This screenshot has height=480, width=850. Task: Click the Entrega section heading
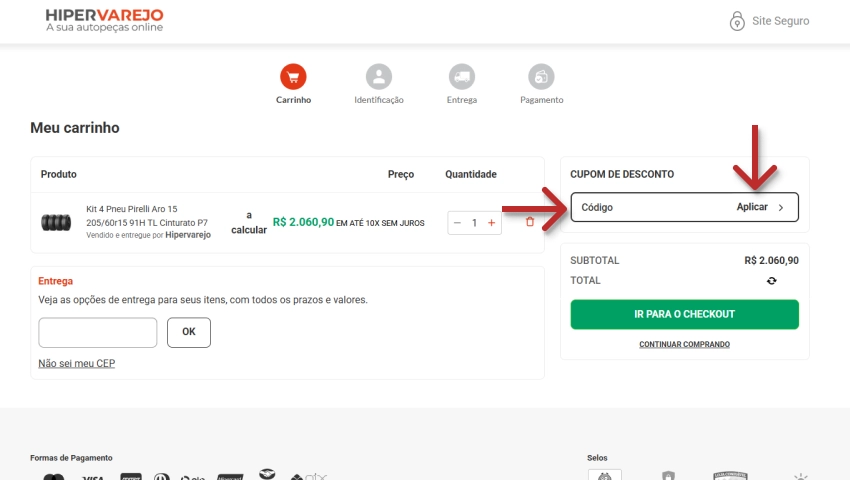[55, 281]
